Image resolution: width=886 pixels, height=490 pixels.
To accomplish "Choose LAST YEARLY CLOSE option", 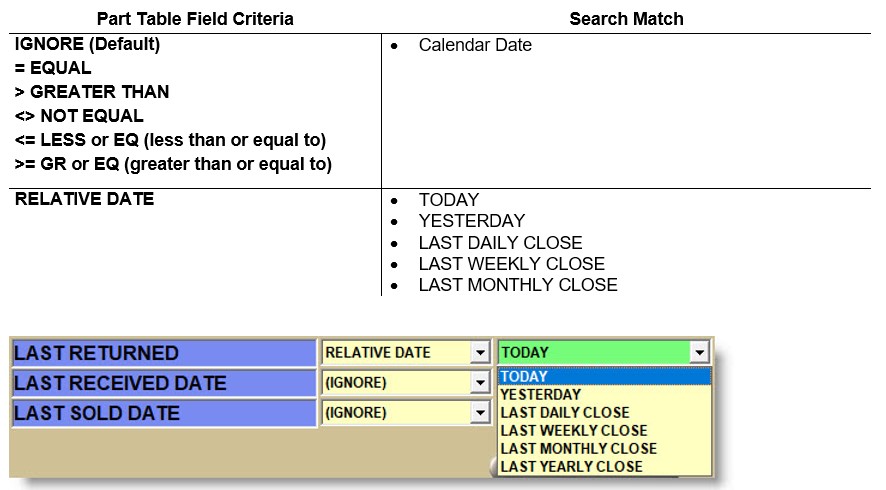I will [x=571, y=466].
